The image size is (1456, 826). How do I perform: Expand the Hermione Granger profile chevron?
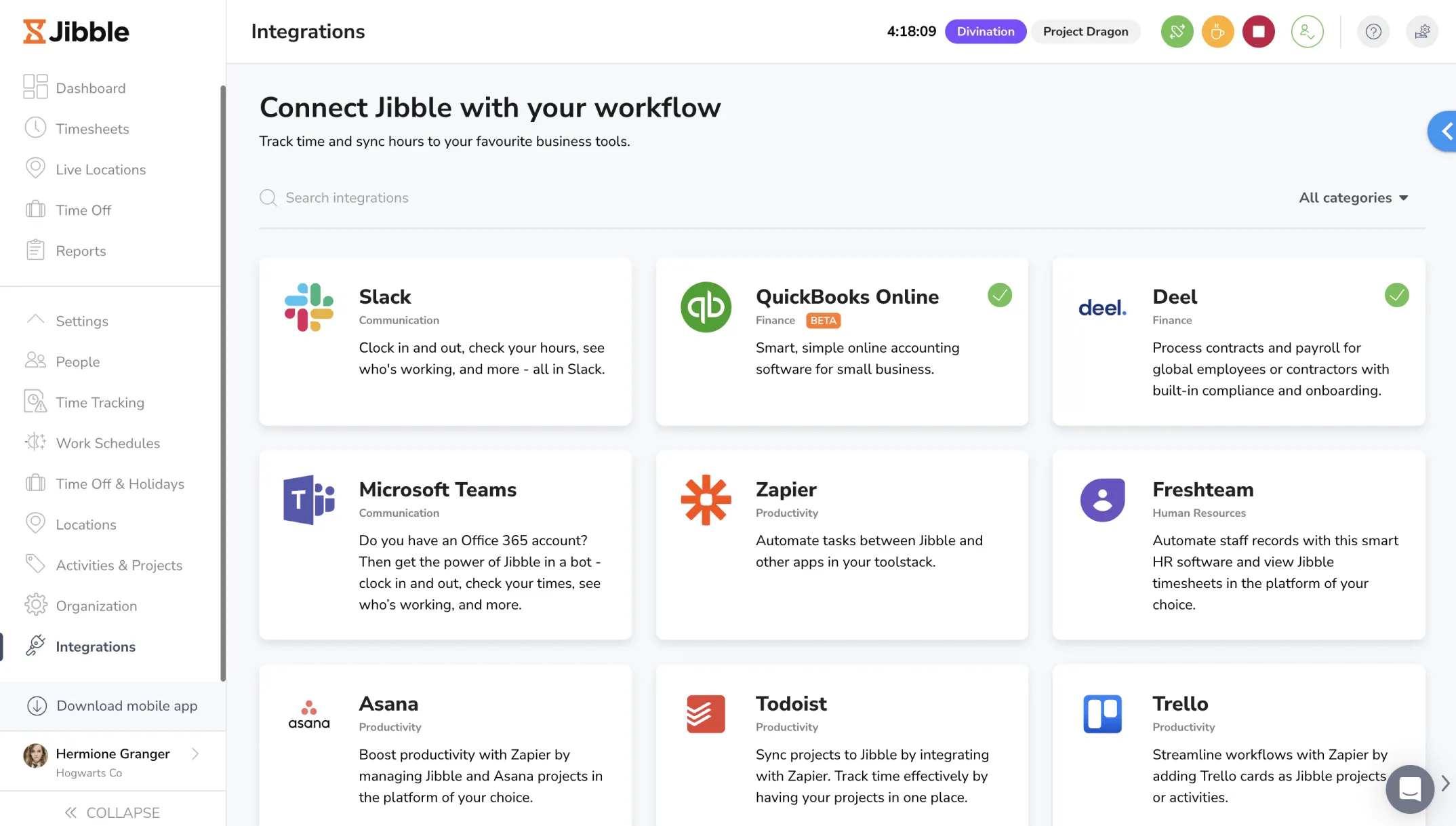[195, 753]
